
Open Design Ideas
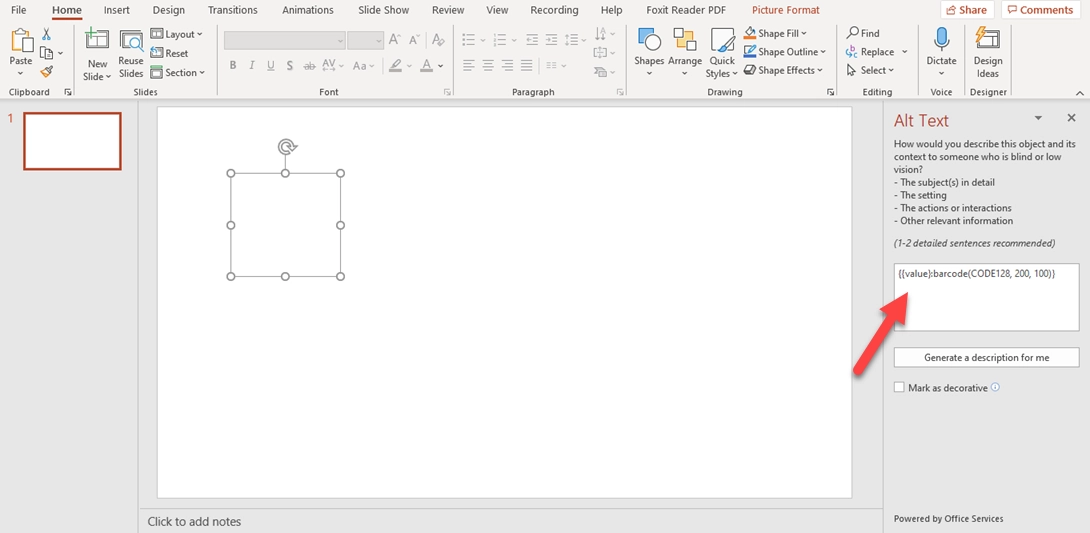(x=987, y=54)
